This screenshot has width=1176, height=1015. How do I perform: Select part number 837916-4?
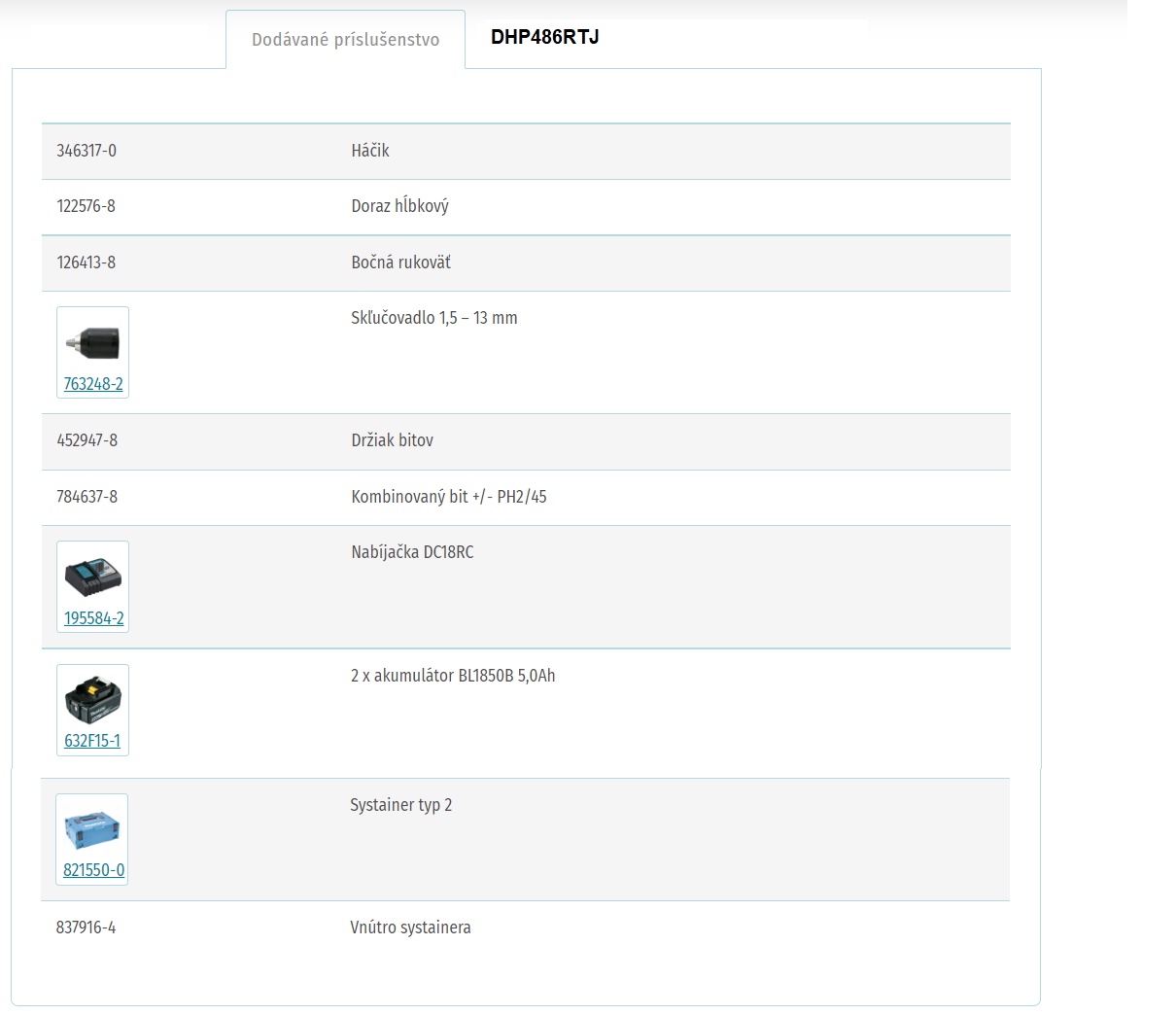click(86, 927)
